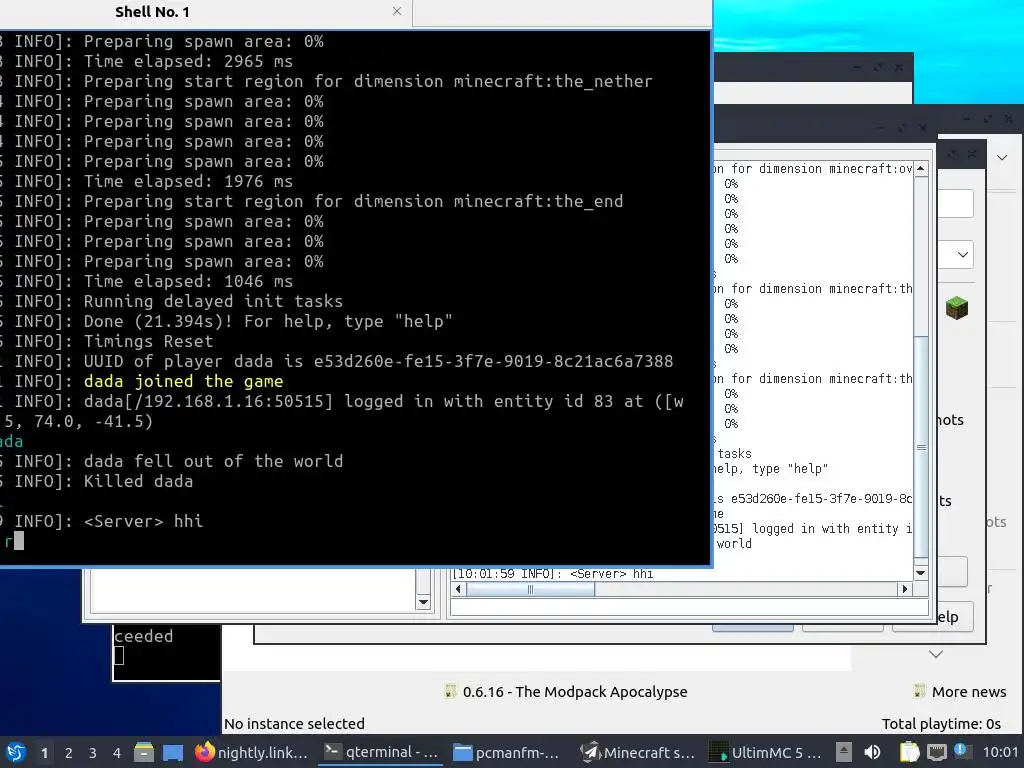Switch to Minecraft server taskbar window

click(637, 752)
